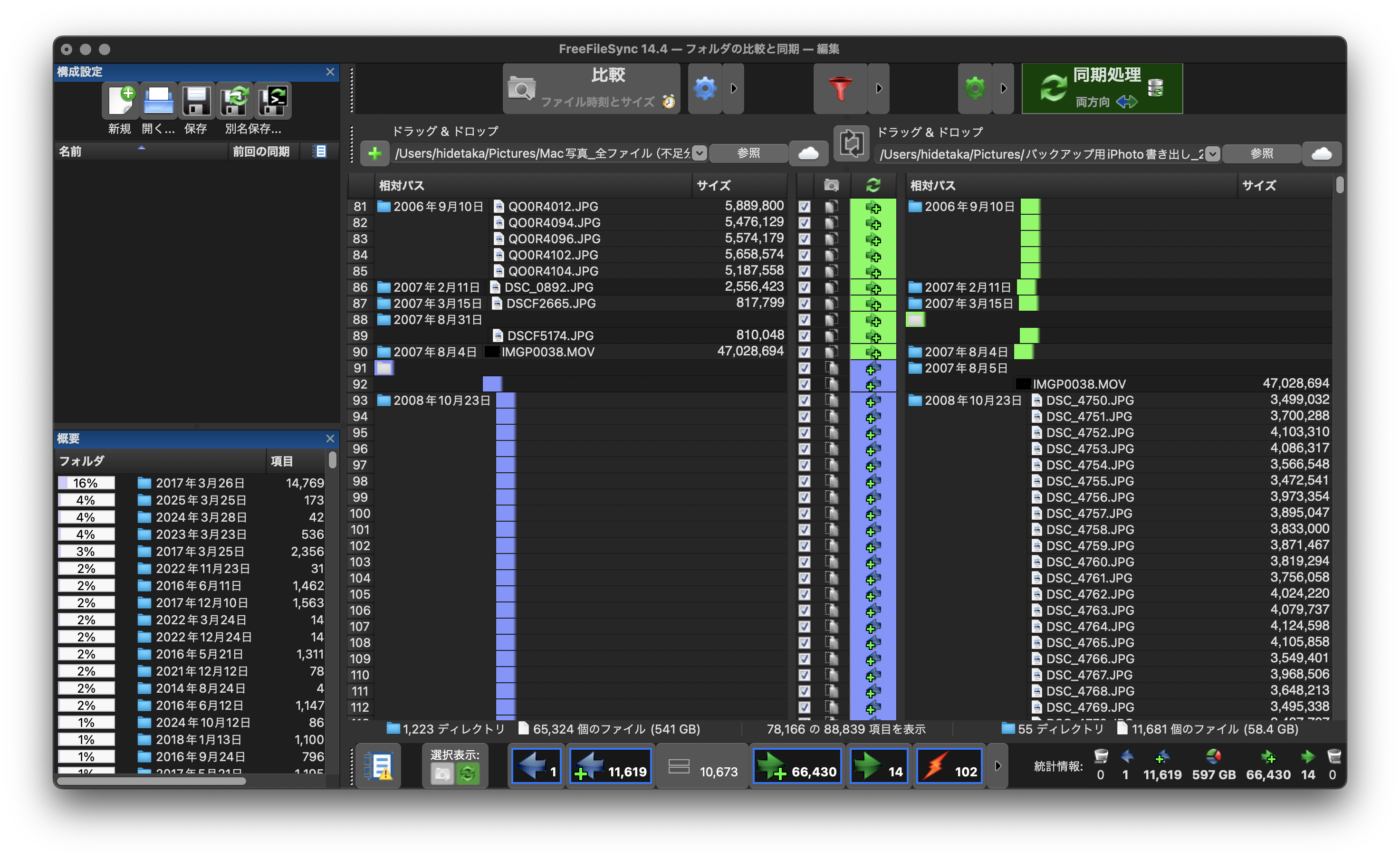
Task: Click the swap sides icon between folder paths
Action: [x=851, y=143]
